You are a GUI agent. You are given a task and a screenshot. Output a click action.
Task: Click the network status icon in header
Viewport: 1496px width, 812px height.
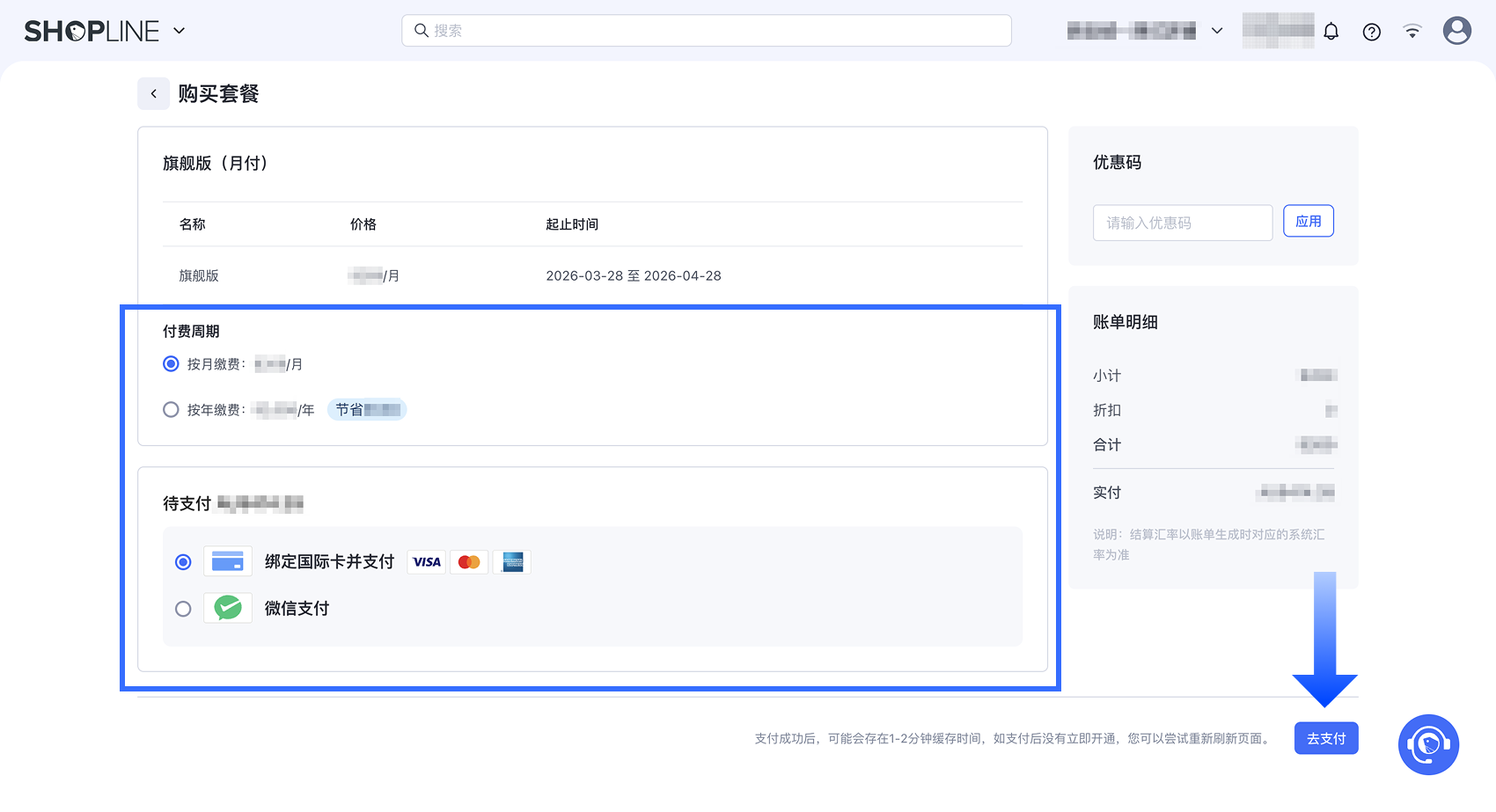coord(1412,31)
